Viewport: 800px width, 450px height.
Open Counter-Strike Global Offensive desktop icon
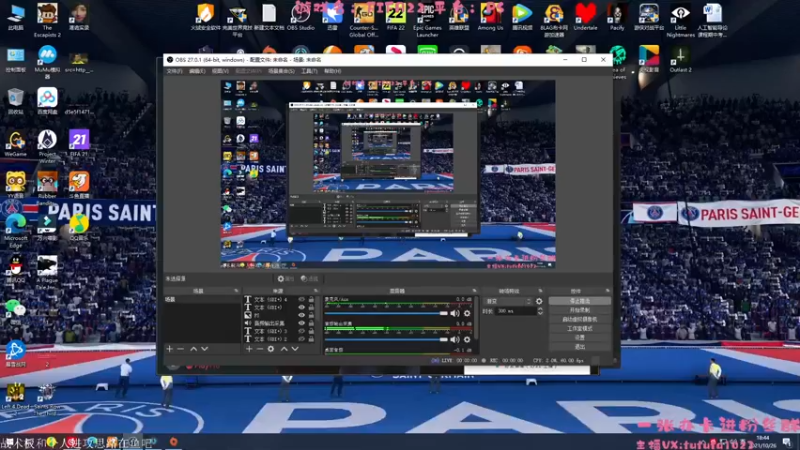click(364, 19)
